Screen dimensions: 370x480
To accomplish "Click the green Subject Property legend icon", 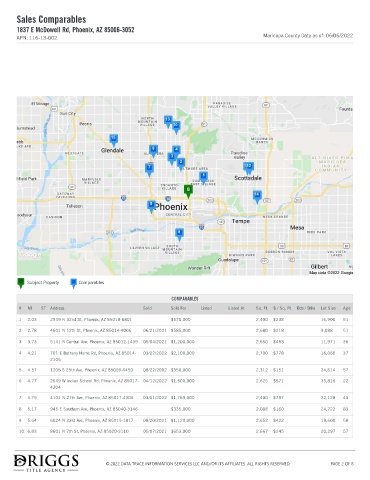I will pyautogui.click(x=21, y=283).
